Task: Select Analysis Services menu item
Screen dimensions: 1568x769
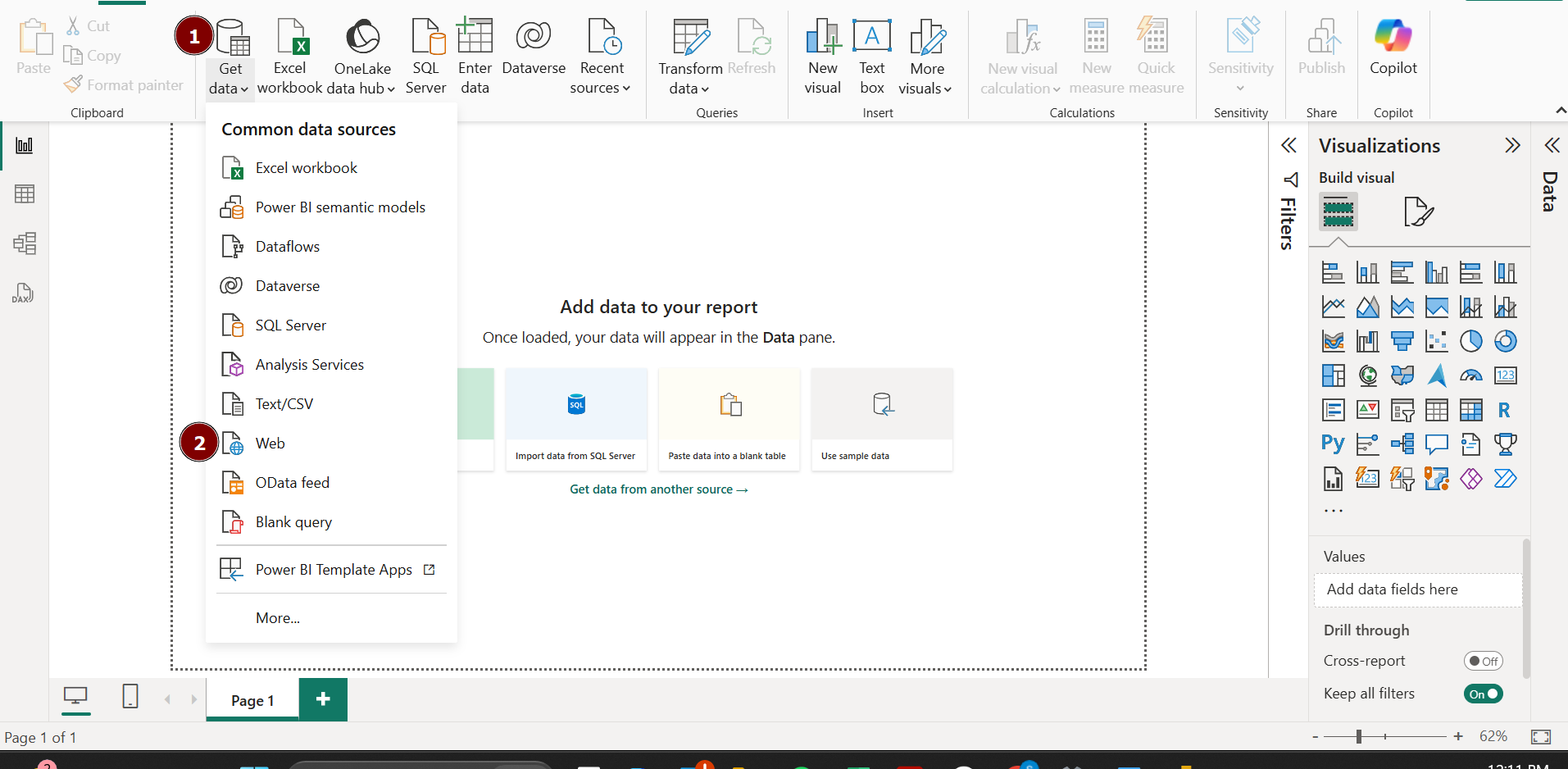Action: [x=331, y=365]
